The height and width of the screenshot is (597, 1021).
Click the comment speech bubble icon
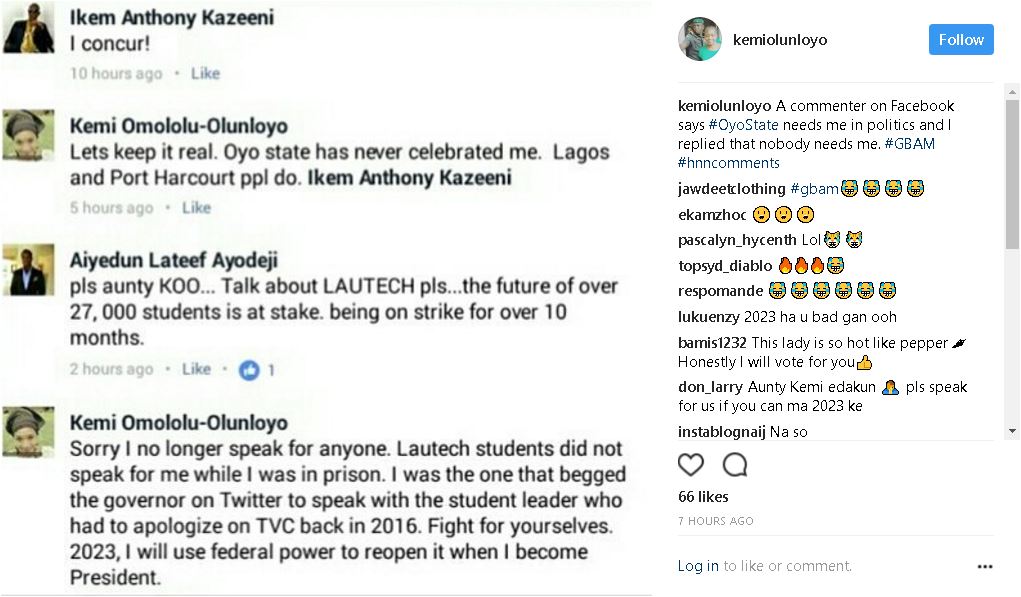tap(735, 465)
